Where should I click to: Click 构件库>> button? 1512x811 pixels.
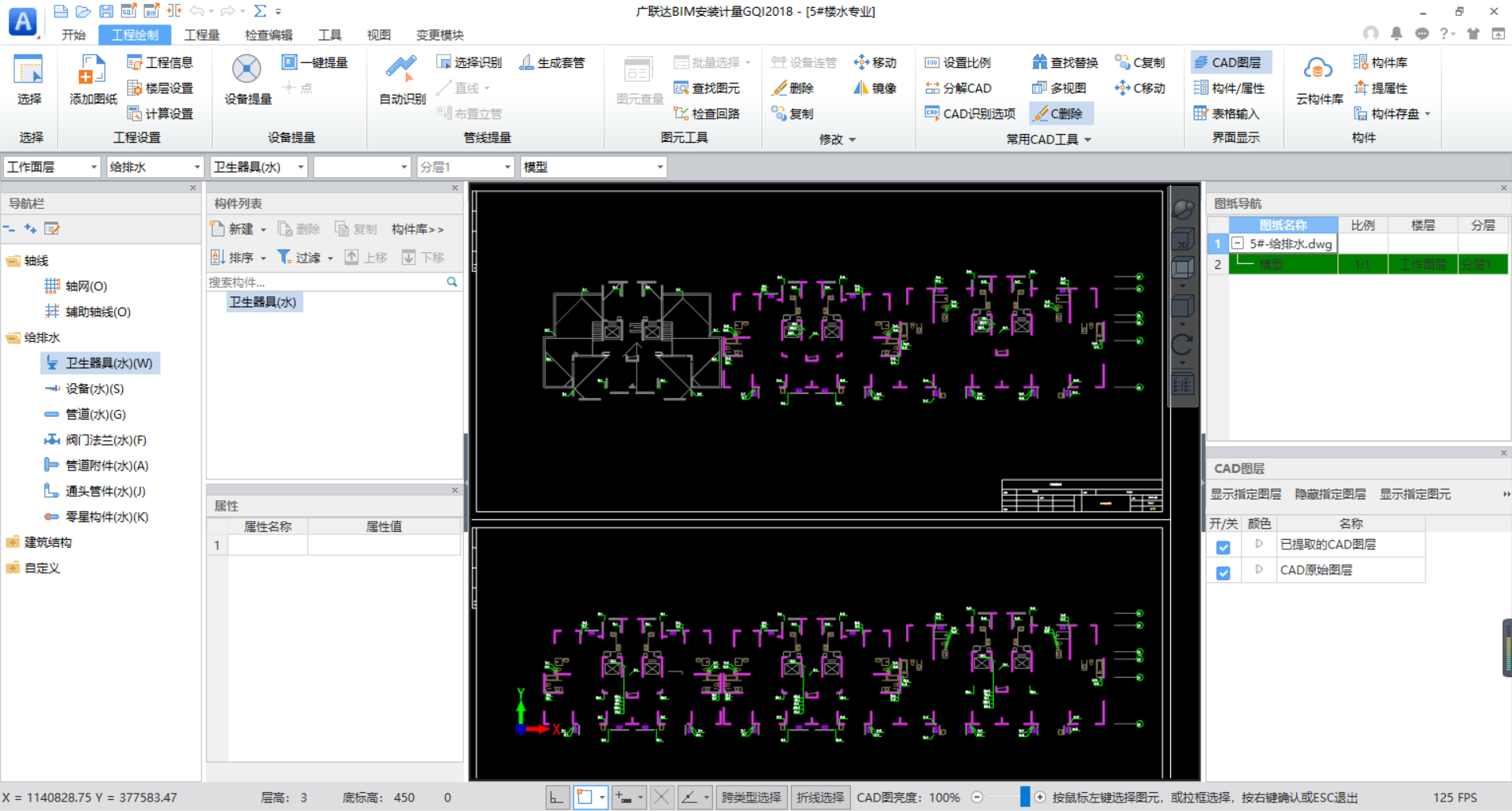(x=418, y=229)
